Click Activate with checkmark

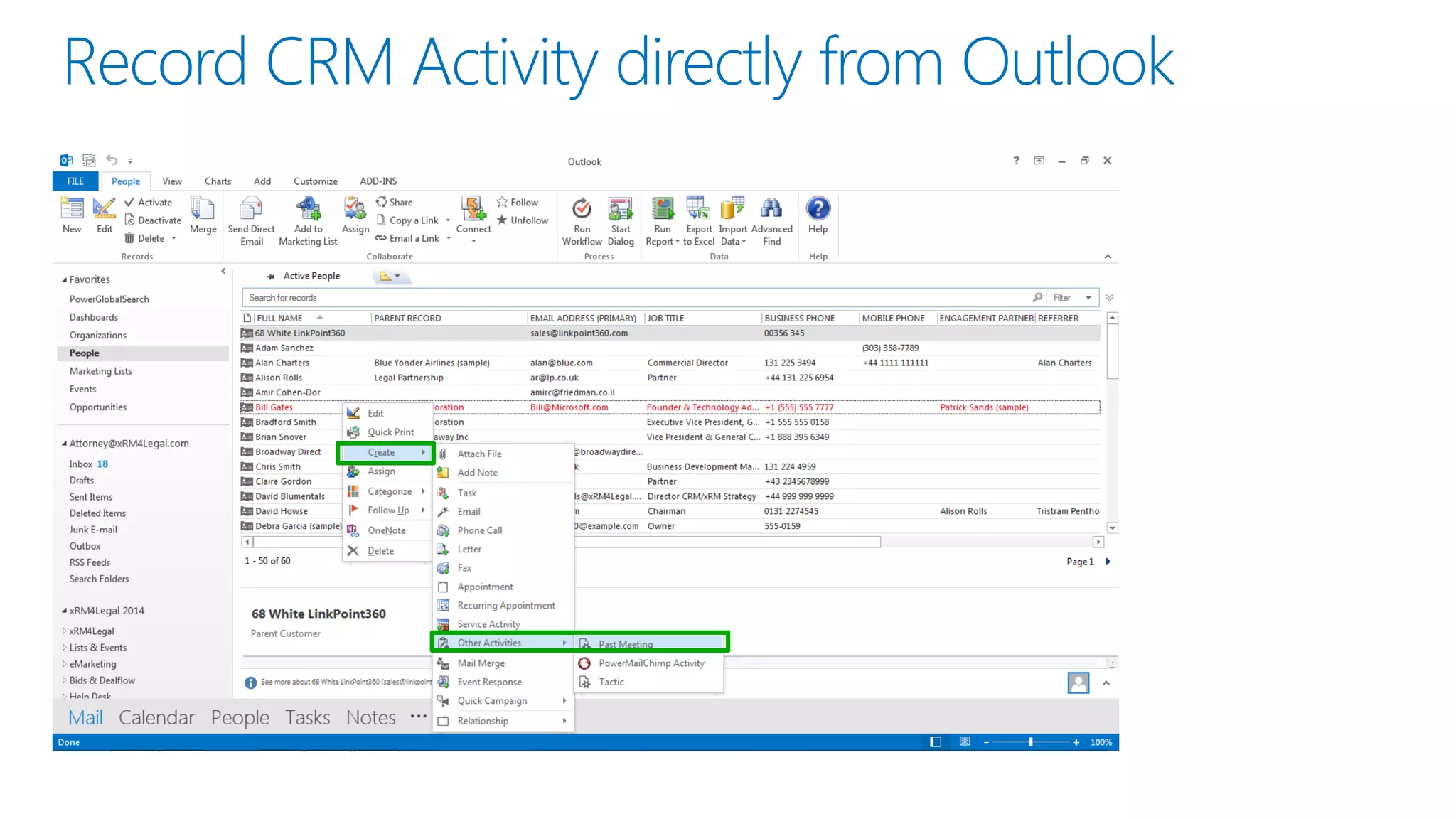click(x=148, y=203)
